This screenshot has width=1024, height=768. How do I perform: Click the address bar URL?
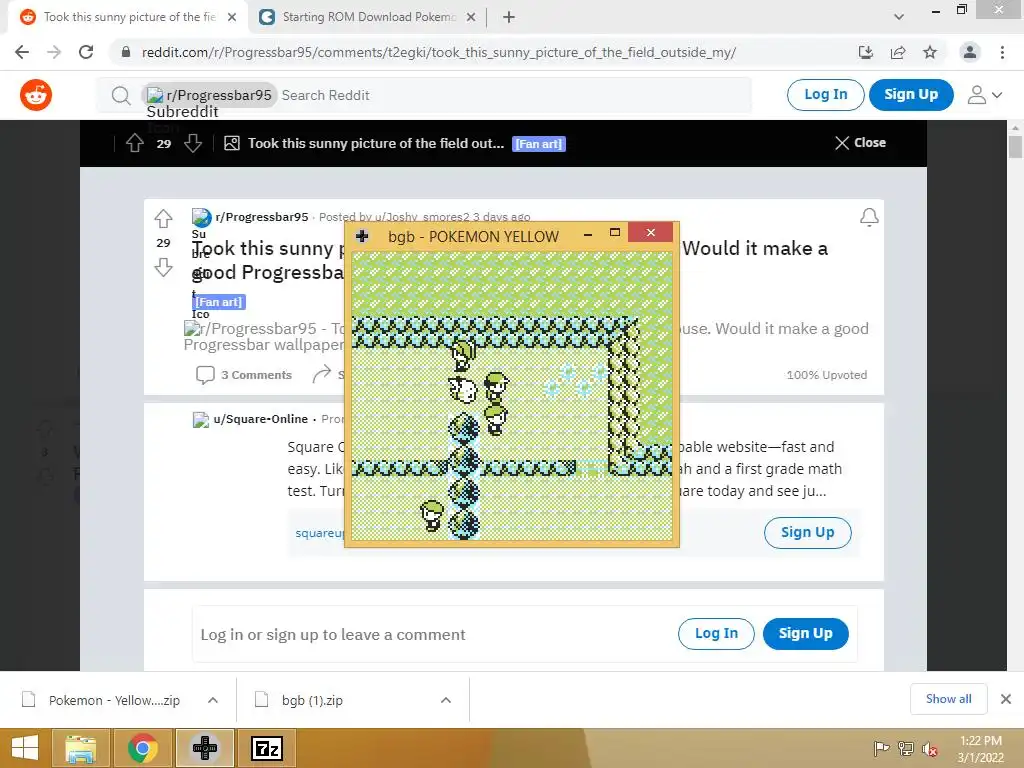tap(439, 52)
